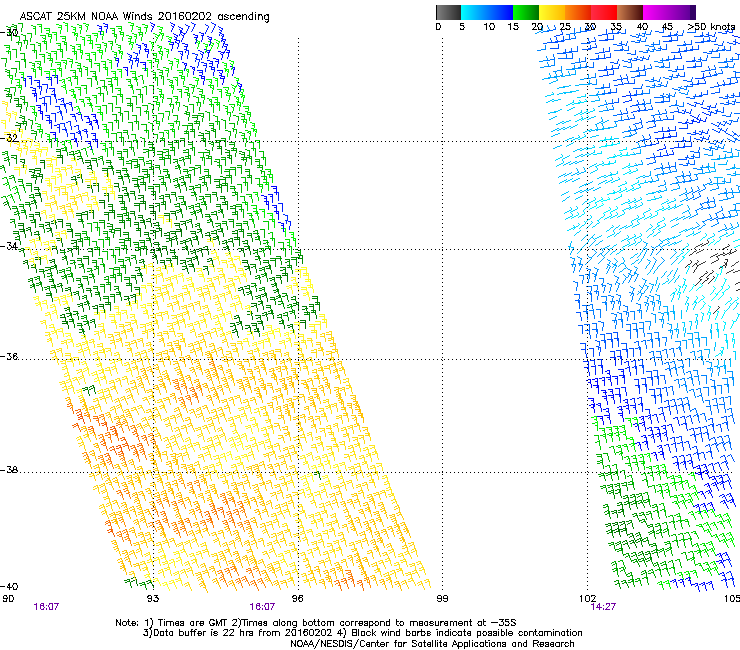Viewport: 740px width, 650px height.
Task: Click the 'NOAA/NESDIS/Center for Satellite Applications and Research' credit
Action: pos(432,644)
